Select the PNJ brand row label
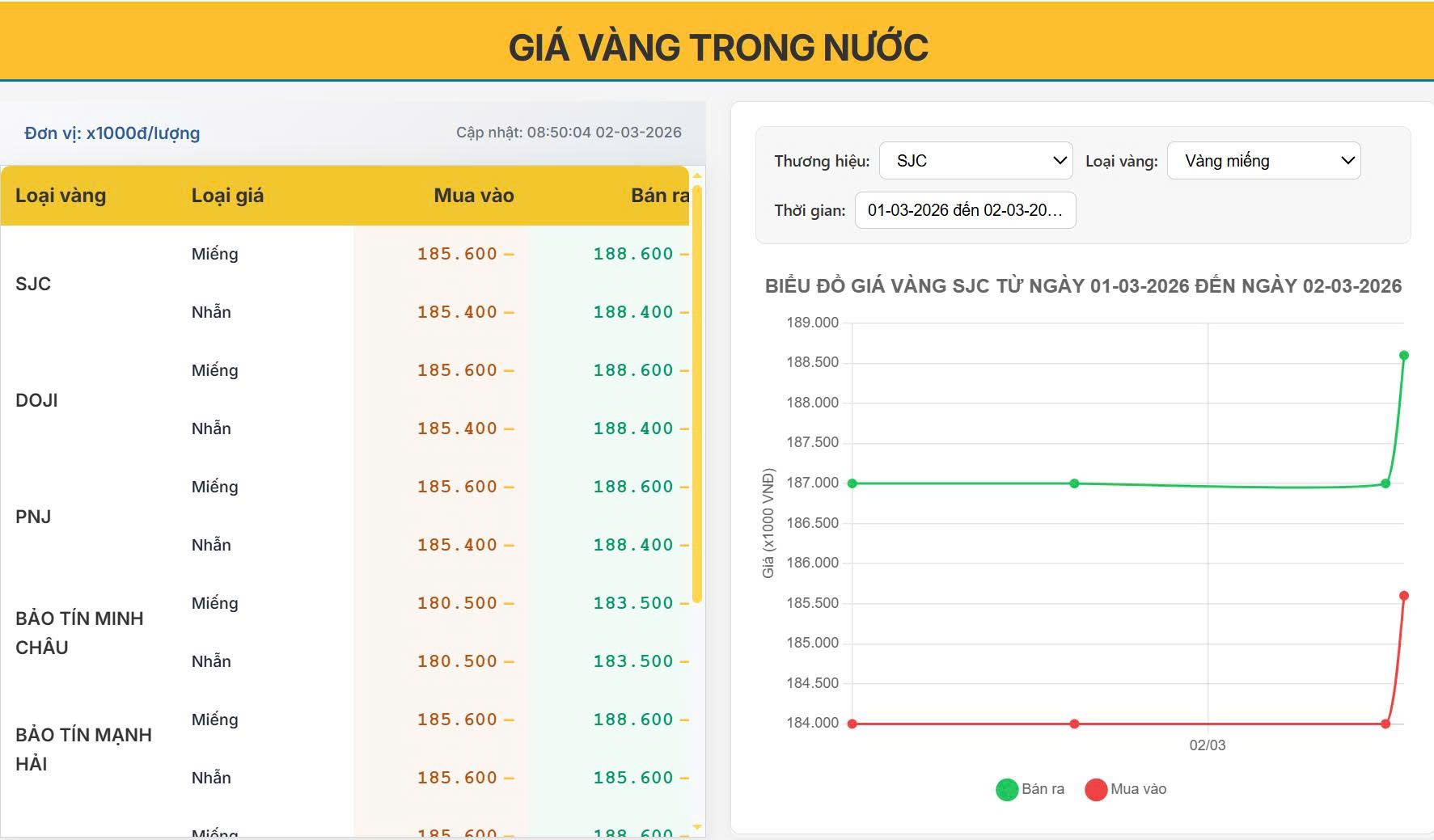Image resolution: width=1434 pixels, height=840 pixels. pos(33,517)
